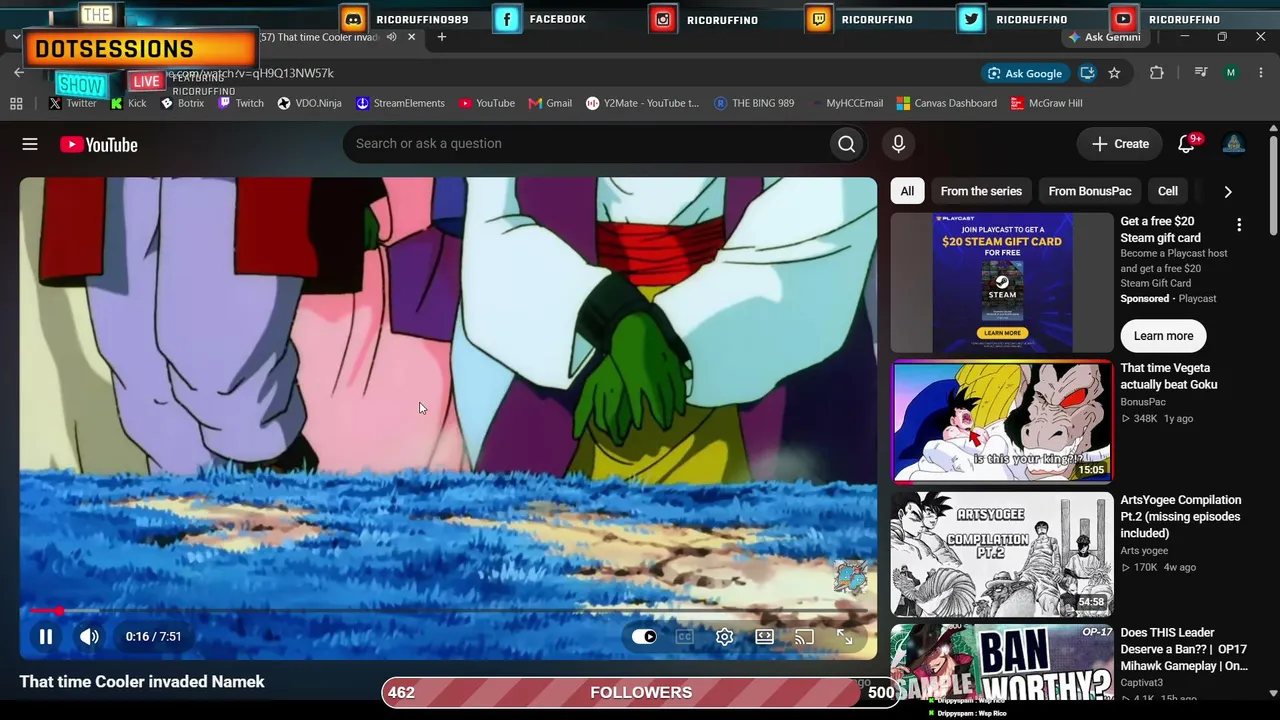
Task: Open the Chrome extensions puzzle menu
Action: [x=1157, y=73]
